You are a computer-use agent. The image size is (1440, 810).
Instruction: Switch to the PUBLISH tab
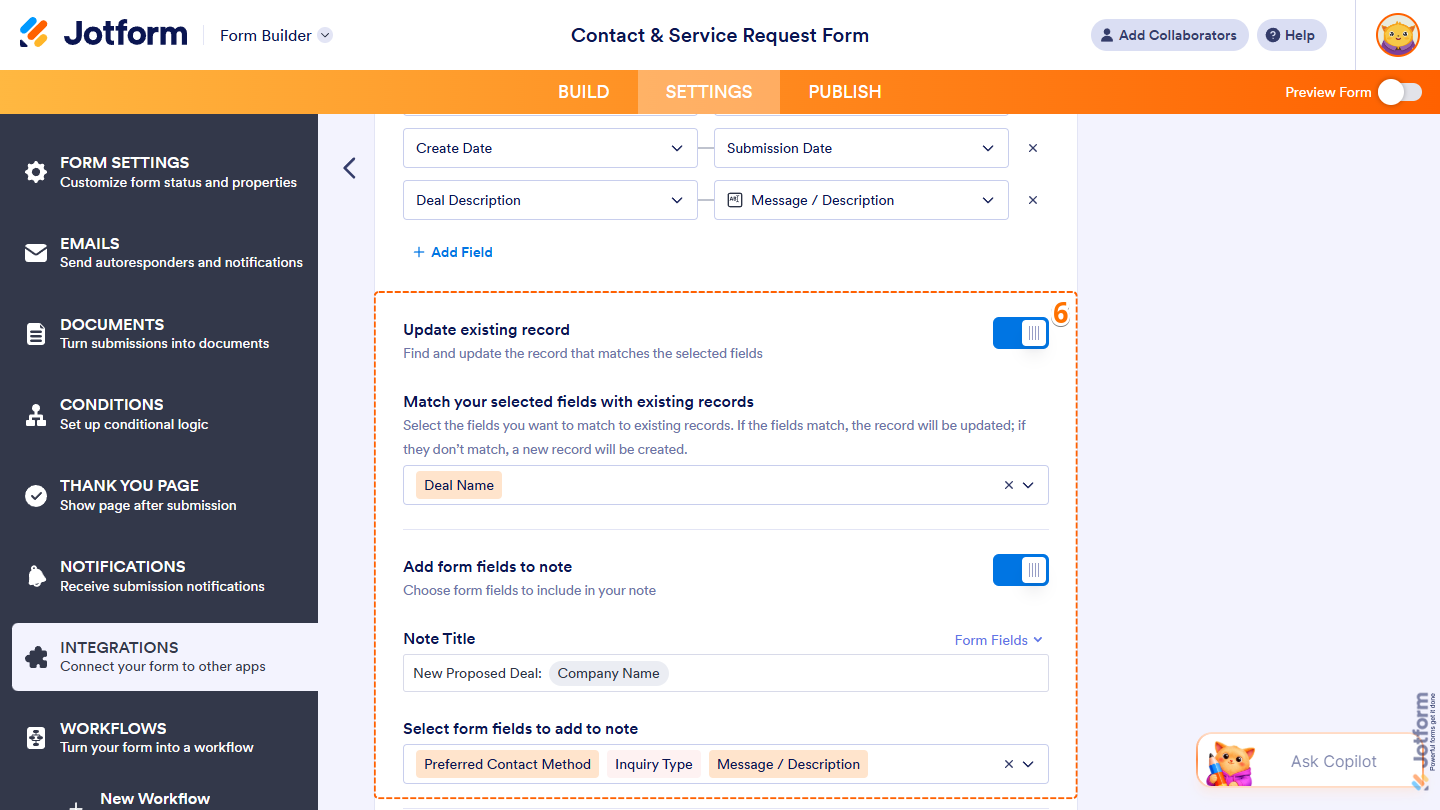click(845, 92)
